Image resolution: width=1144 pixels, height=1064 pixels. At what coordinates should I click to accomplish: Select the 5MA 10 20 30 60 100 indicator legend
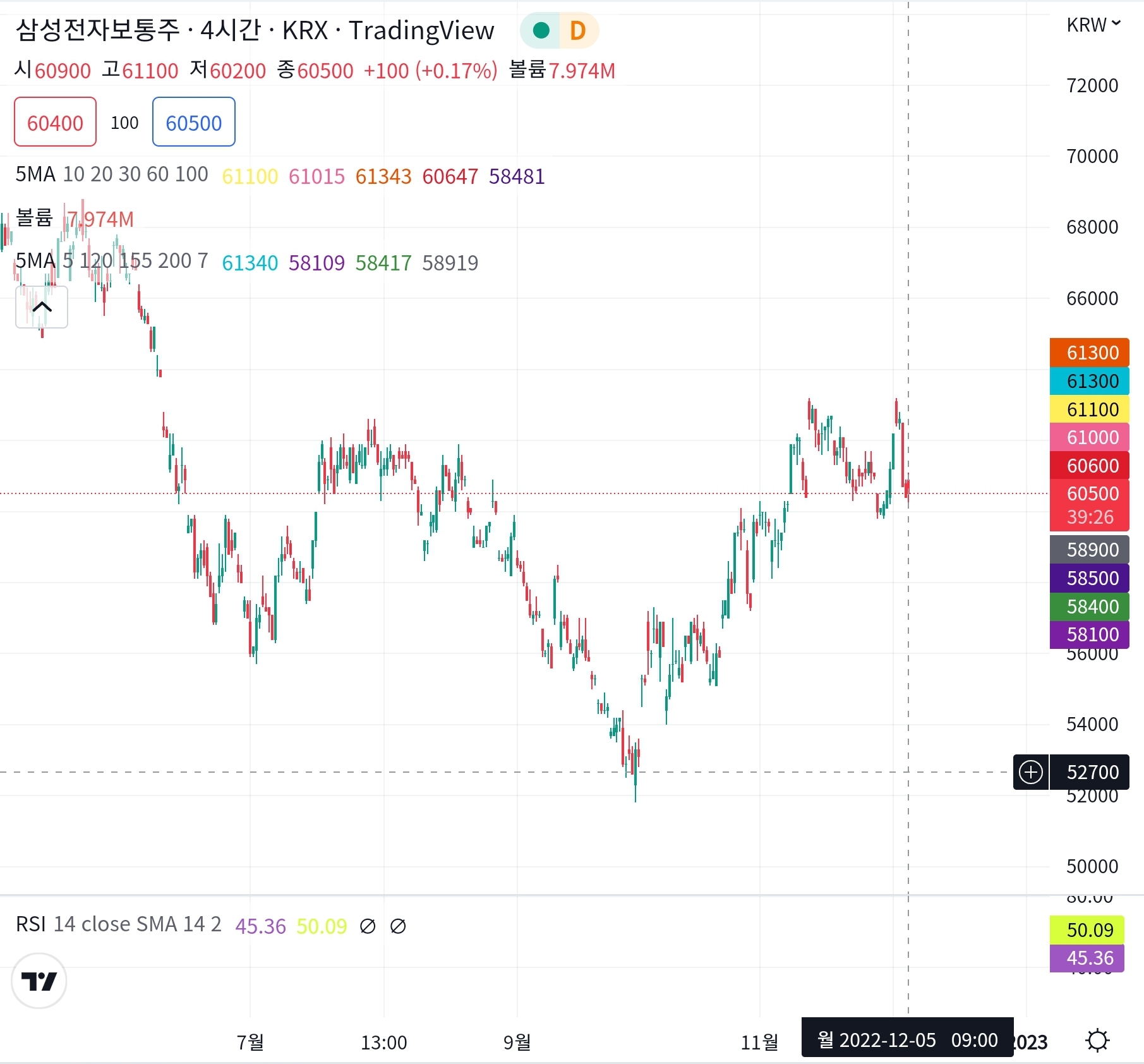[112, 174]
